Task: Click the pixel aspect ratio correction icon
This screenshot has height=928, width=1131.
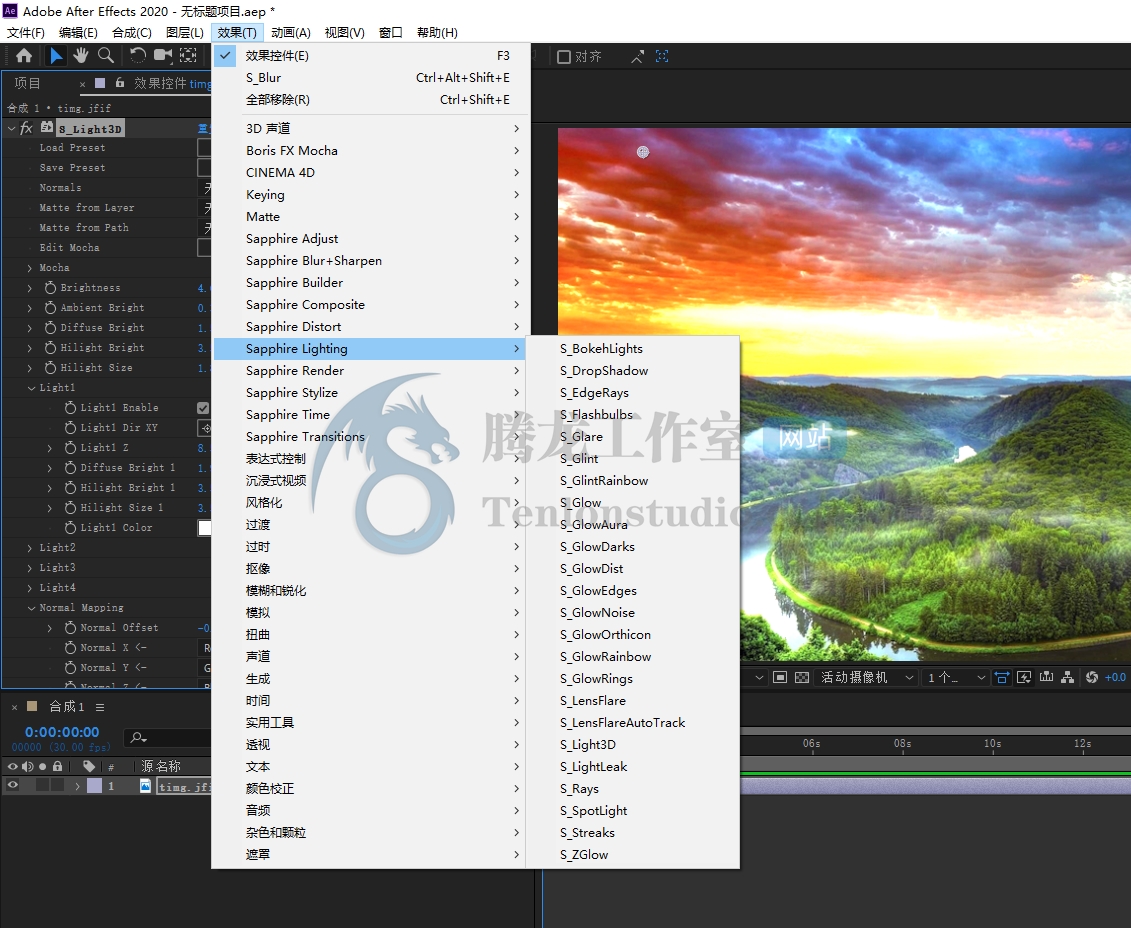Action: 1002,677
